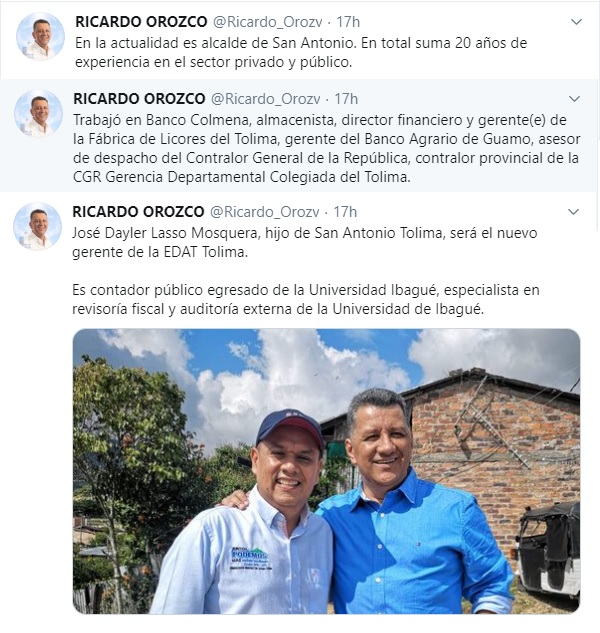The width and height of the screenshot is (600, 633).
Task: Open RICARDO OROZCO name in third tweet
Action: [x=138, y=212]
